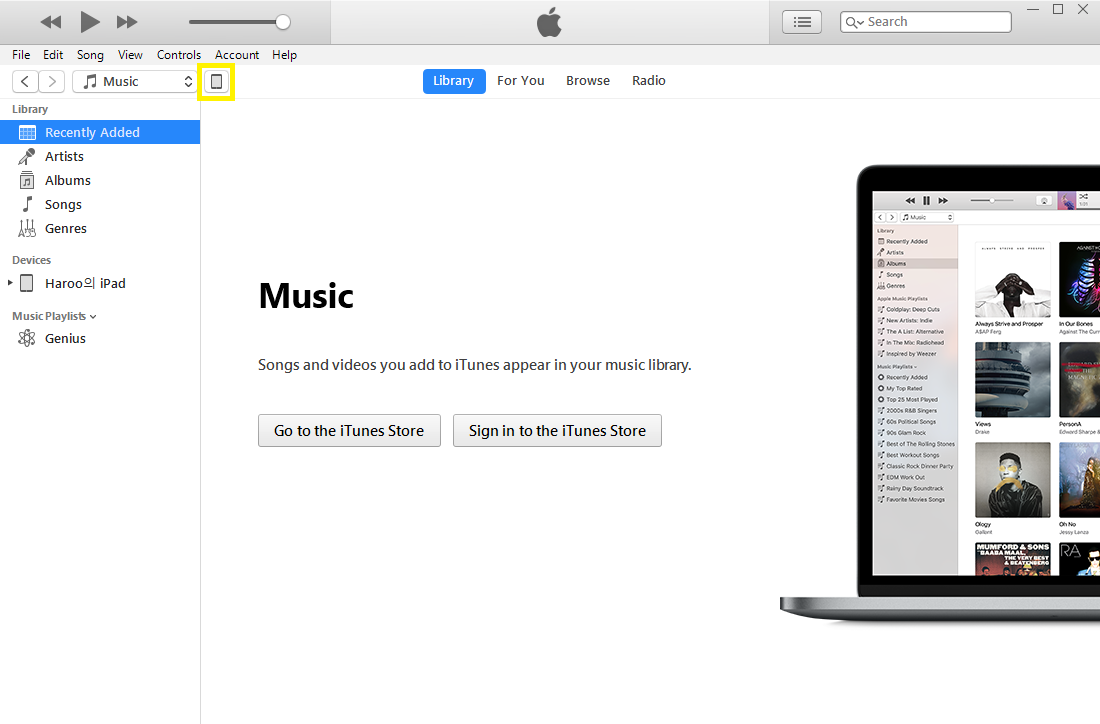Select Haroo iPad under Devices
1100x724 pixels.
pos(85,283)
